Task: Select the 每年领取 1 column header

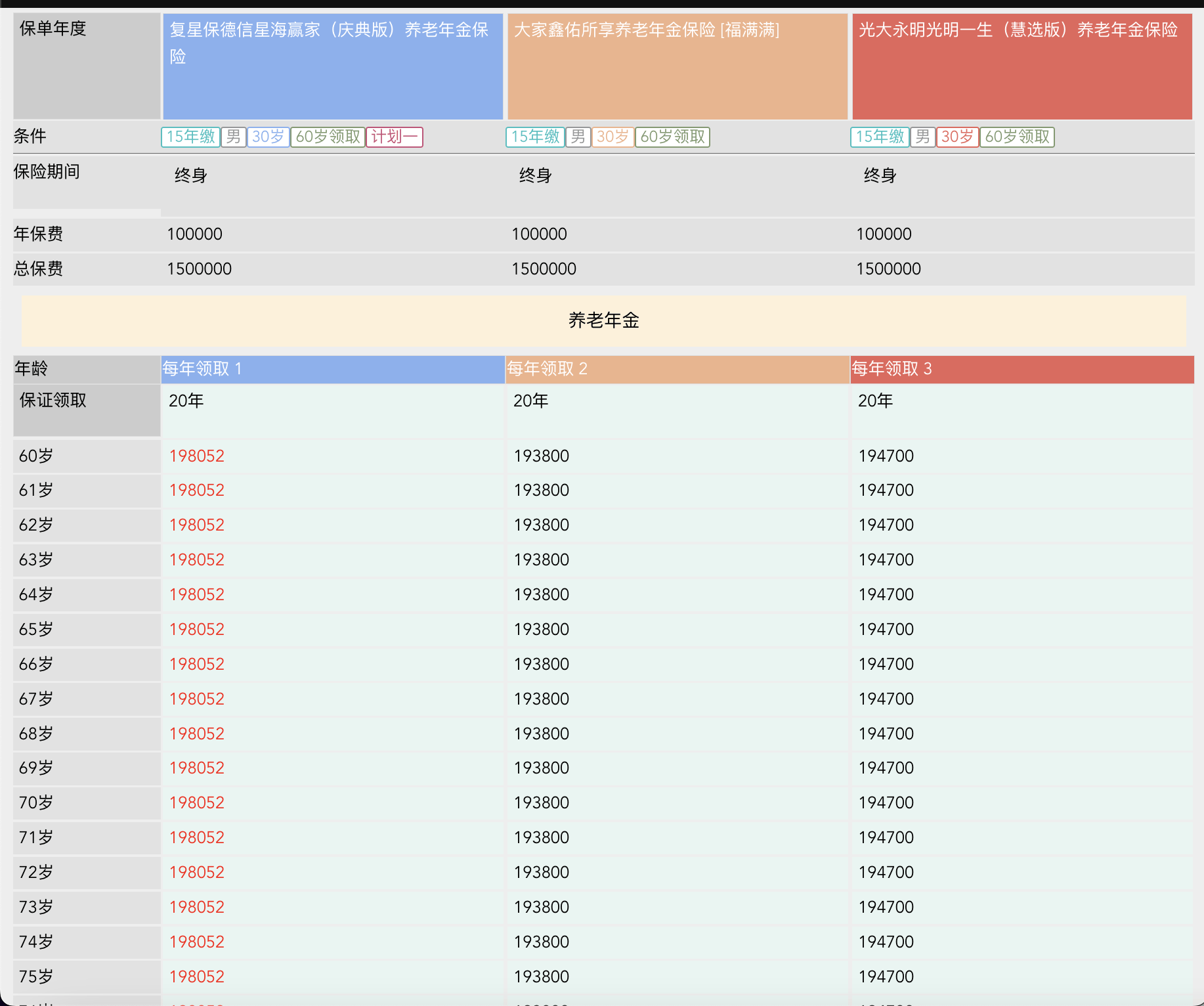Action: (333, 369)
